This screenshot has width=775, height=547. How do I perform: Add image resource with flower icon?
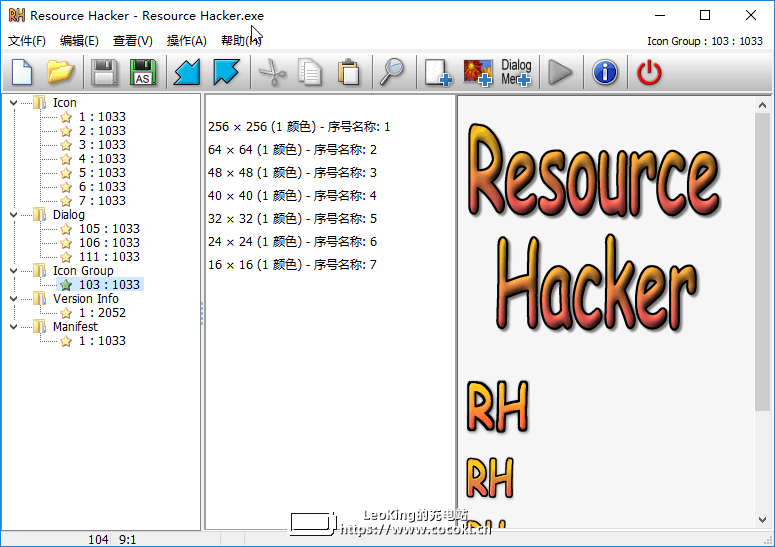pyautogui.click(x=477, y=72)
